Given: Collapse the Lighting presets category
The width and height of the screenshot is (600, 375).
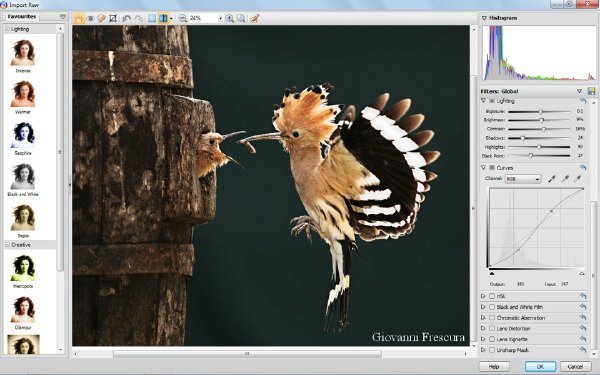Looking at the screenshot, I should point(7,29).
